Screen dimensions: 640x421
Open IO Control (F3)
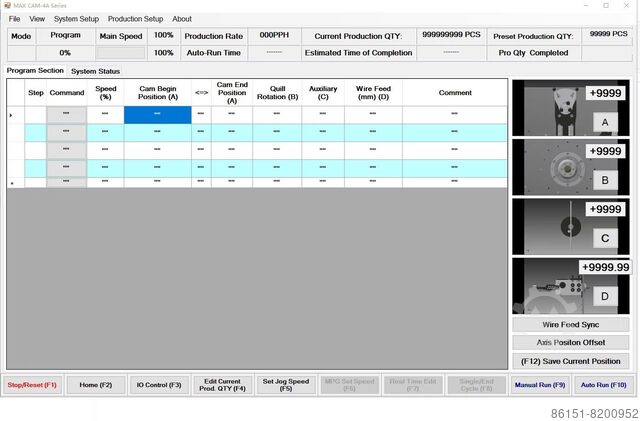point(160,385)
